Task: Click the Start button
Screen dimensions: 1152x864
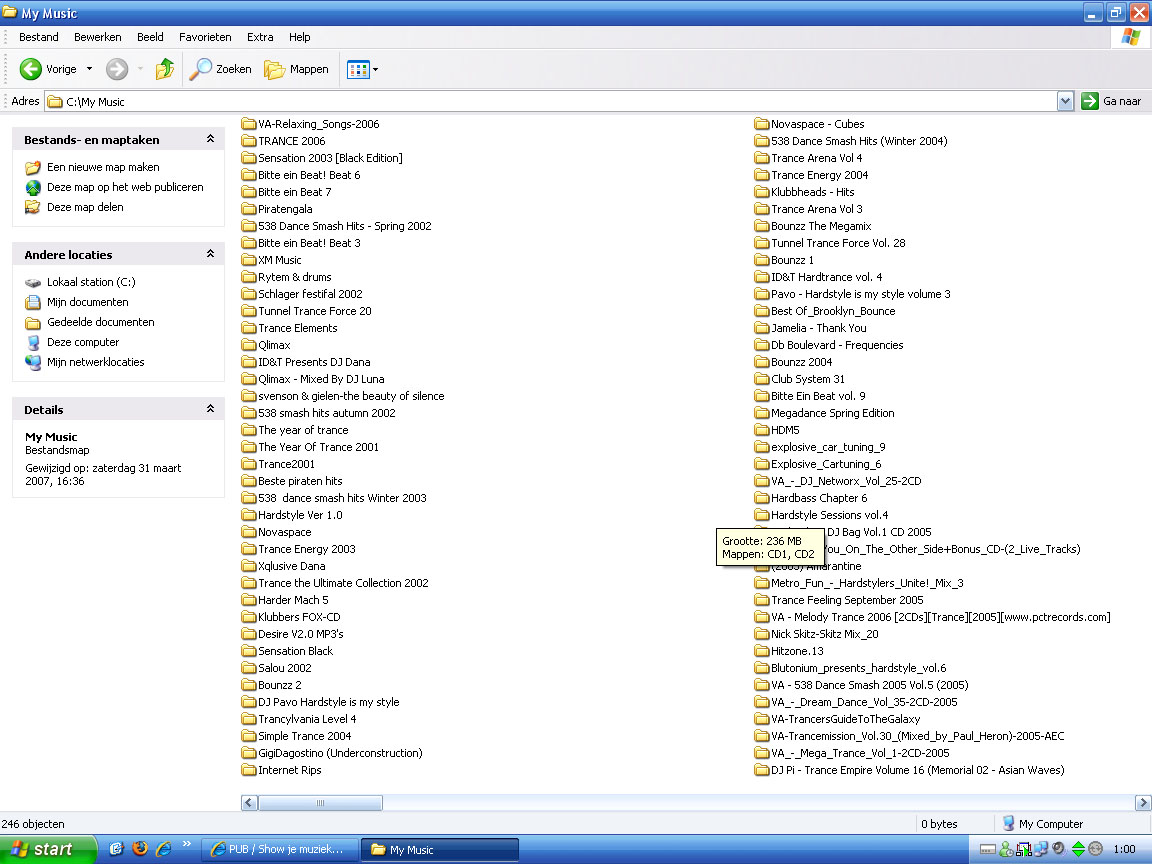Action: click(x=48, y=849)
